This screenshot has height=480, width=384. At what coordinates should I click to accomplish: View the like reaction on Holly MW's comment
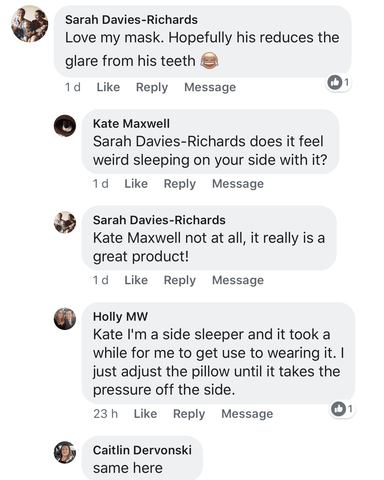pos(342,408)
